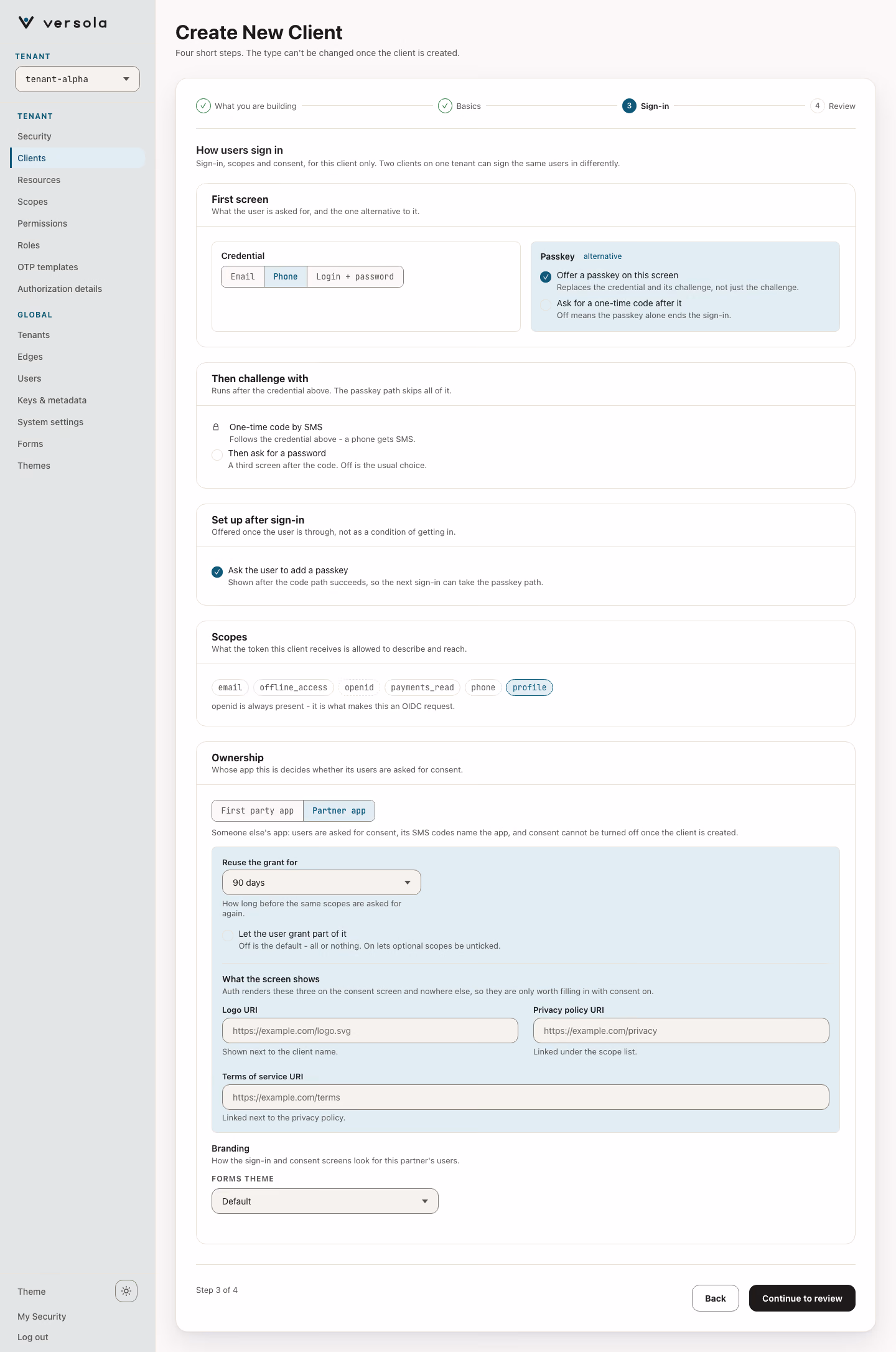Image resolution: width=896 pixels, height=1352 pixels.
Task: Click the Basics step checkmark icon
Action: point(445,106)
